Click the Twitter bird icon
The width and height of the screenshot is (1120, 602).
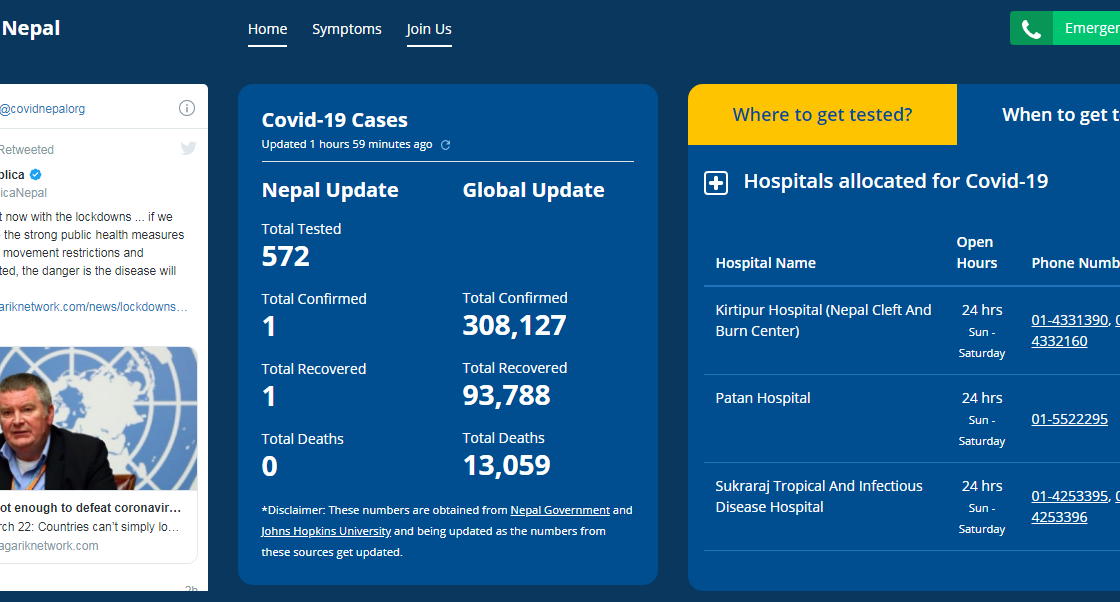tap(188, 149)
